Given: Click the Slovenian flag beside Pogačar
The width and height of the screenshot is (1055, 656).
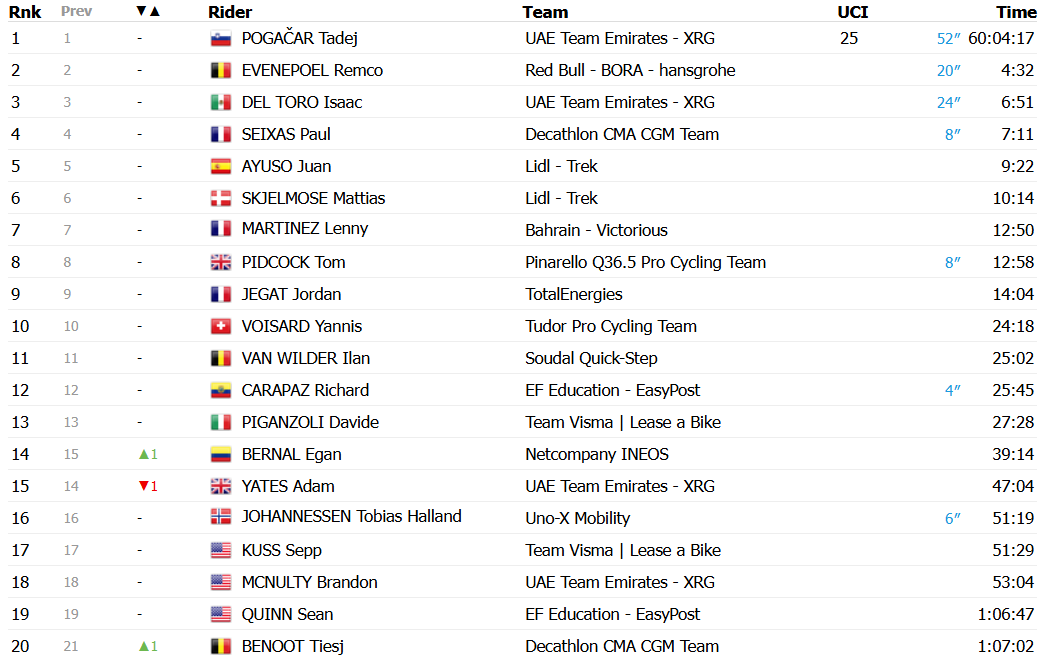Looking at the screenshot, I should click(x=221, y=39).
